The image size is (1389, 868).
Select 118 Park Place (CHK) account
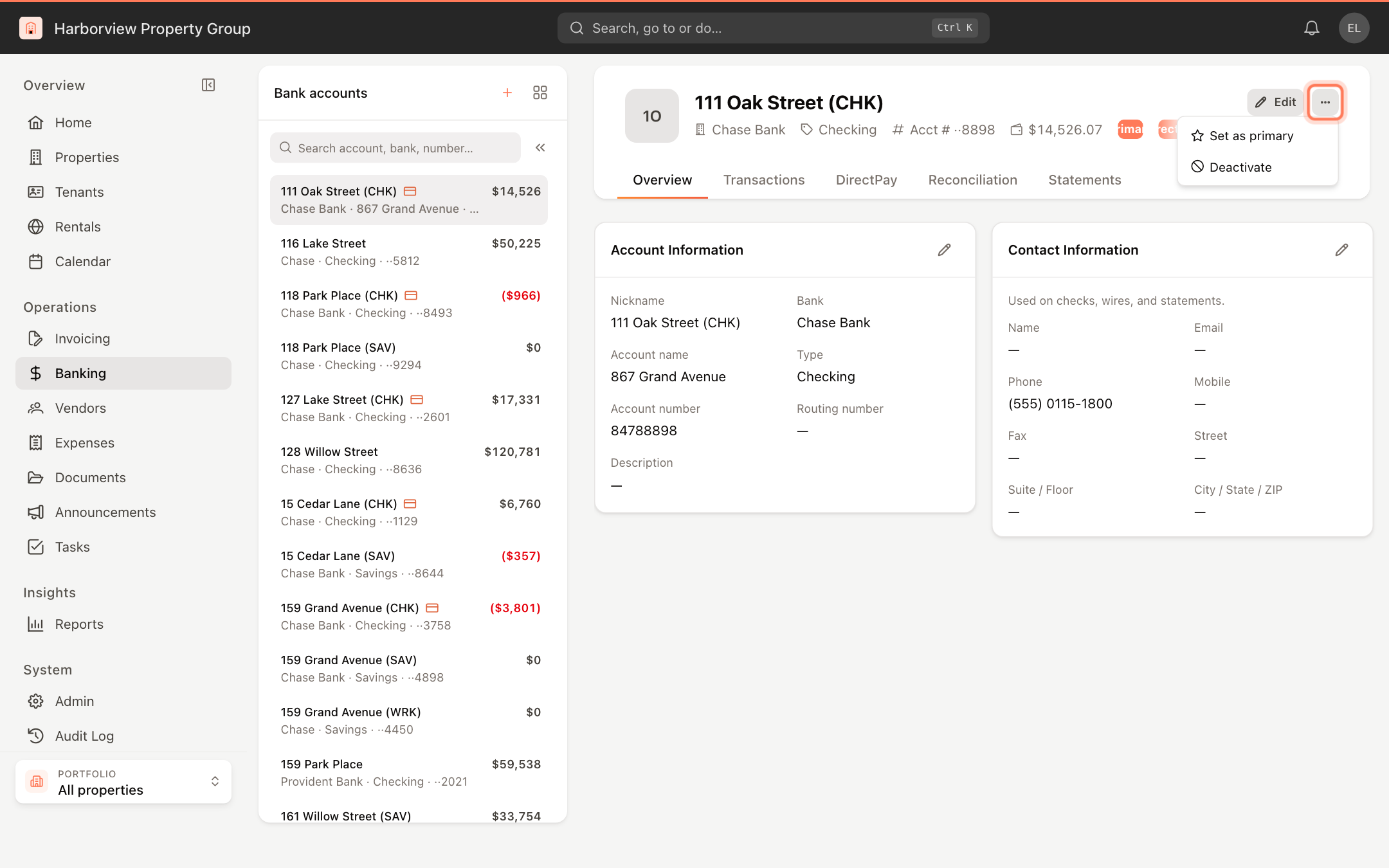pyautogui.click(x=409, y=304)
